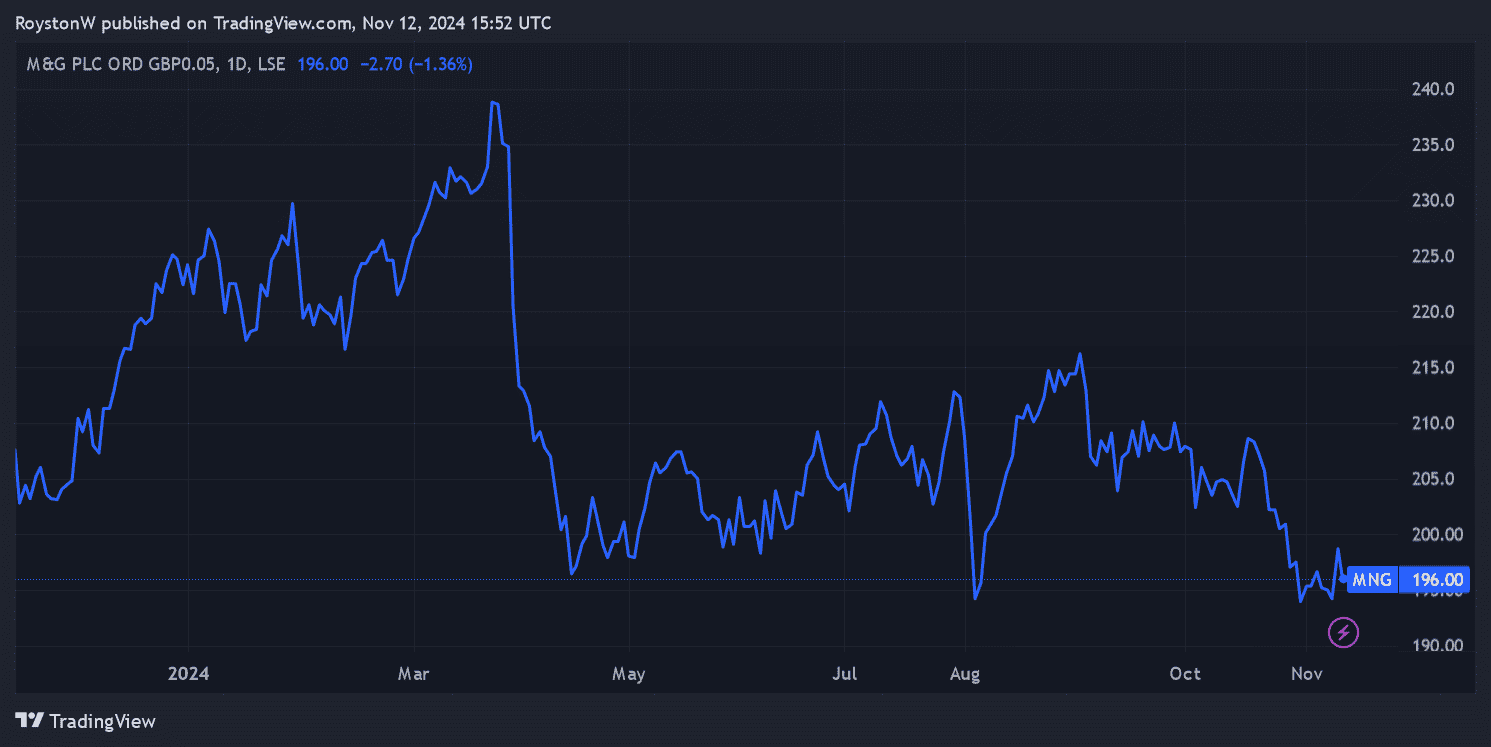
Task: Select the Jul time axis marker
Action: pos(845,674)
